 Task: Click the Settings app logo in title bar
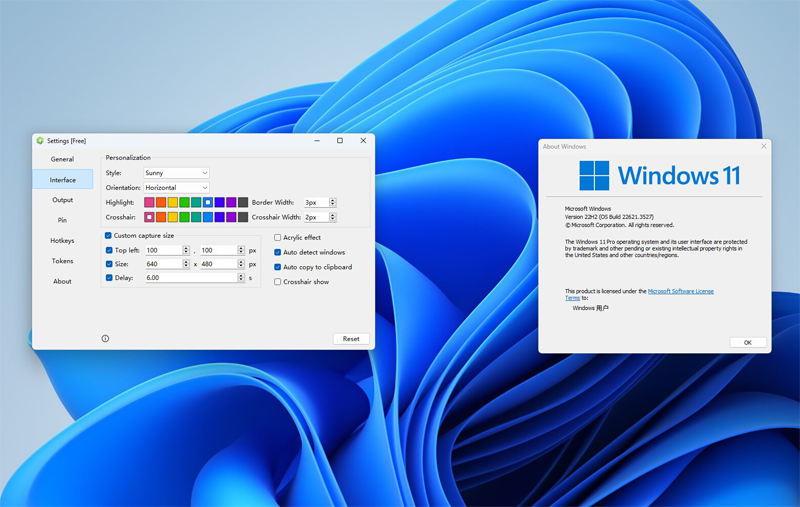40,141
